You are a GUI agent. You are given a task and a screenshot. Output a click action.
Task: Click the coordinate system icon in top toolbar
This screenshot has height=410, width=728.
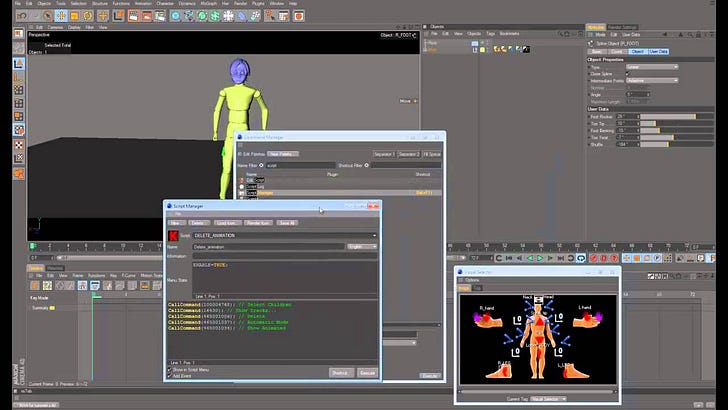(x=118, y=16)
